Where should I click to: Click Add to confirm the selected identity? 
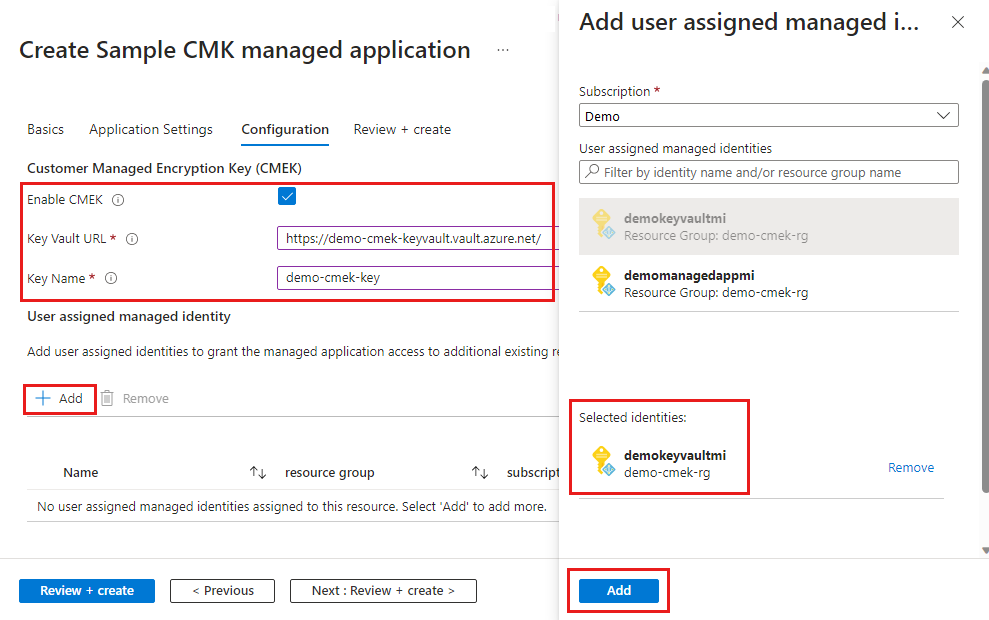tap(618, 590)
